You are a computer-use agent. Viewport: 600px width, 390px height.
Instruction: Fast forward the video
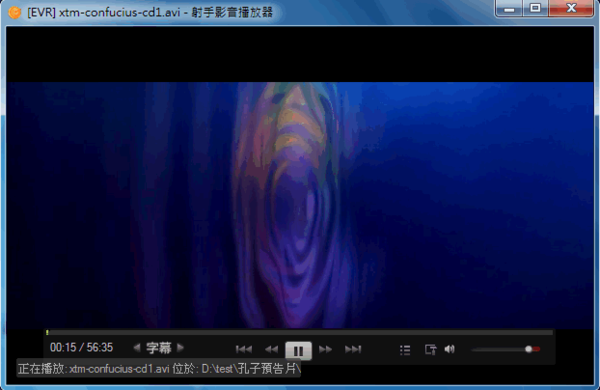[x=325, y=349]
